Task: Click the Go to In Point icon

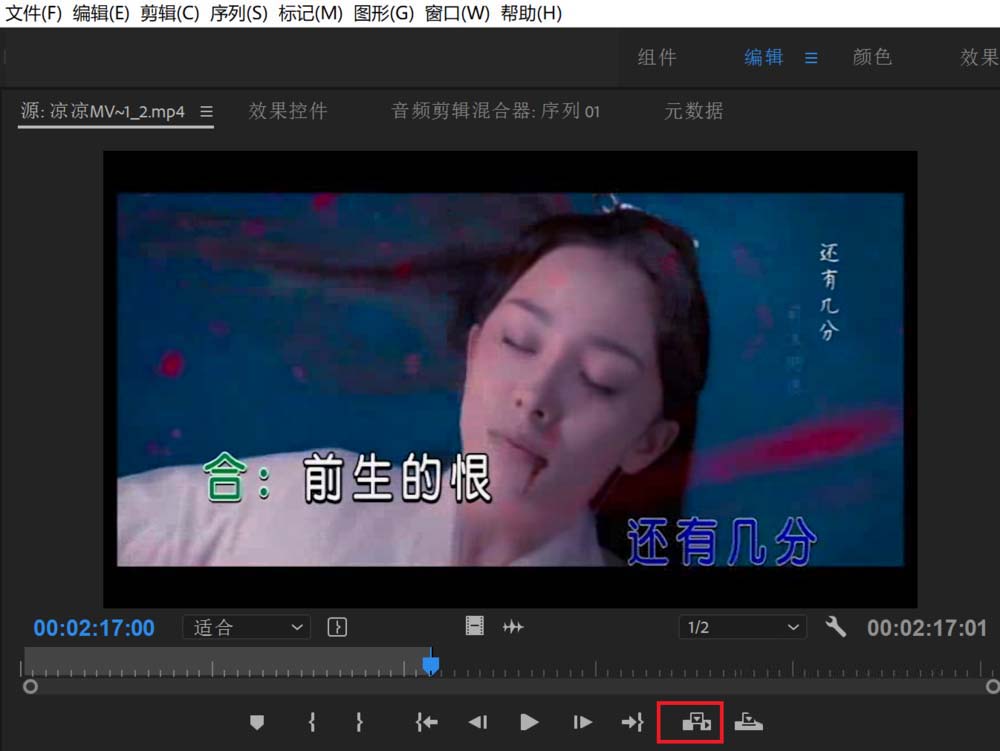Action: [426, 722]
